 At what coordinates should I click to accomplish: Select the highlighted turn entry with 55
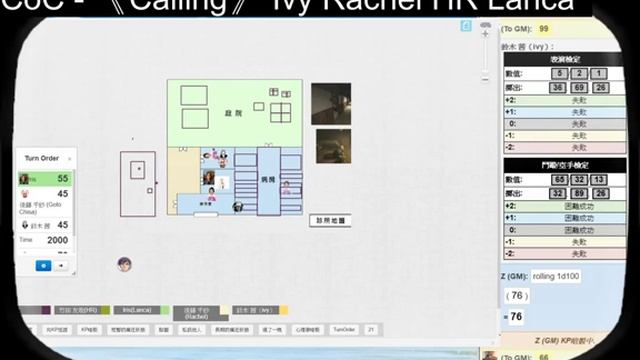pos(45,179)
